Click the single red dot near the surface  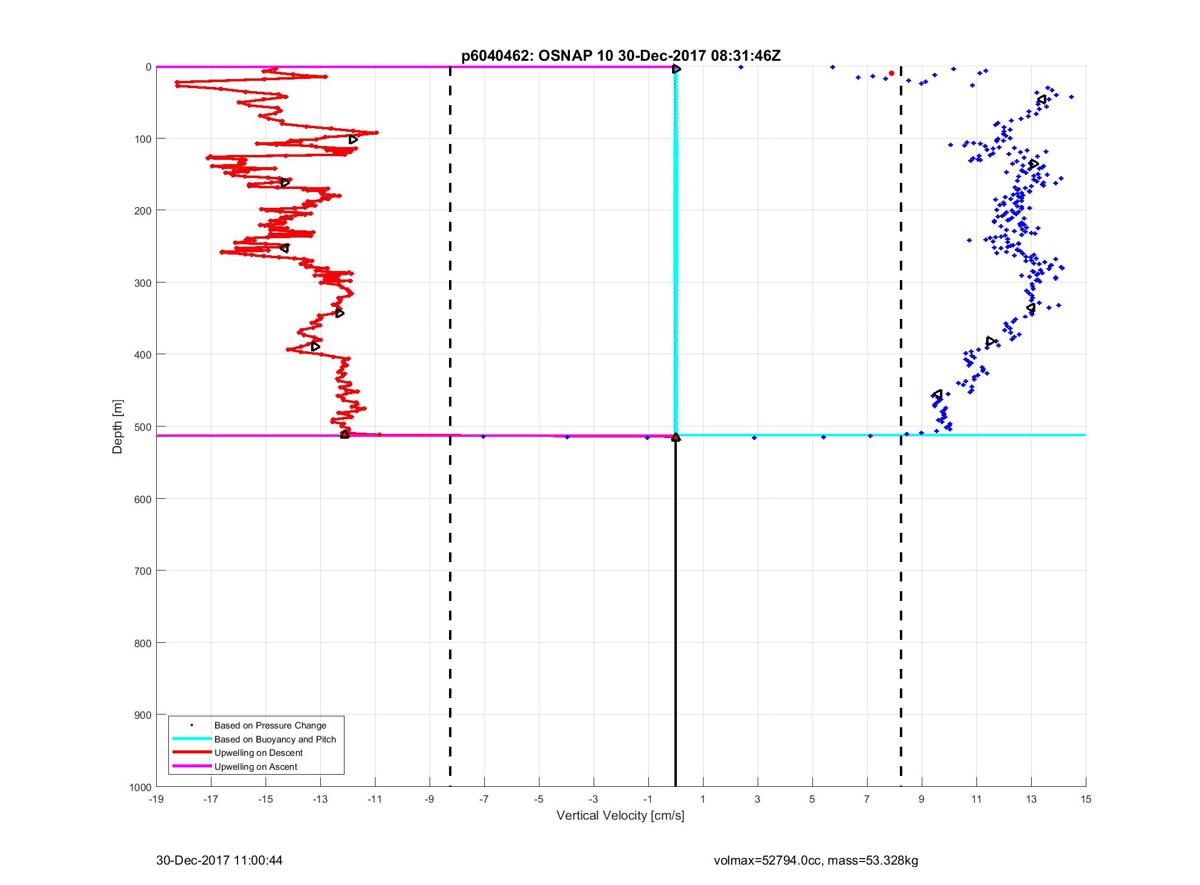pos(891,73)
